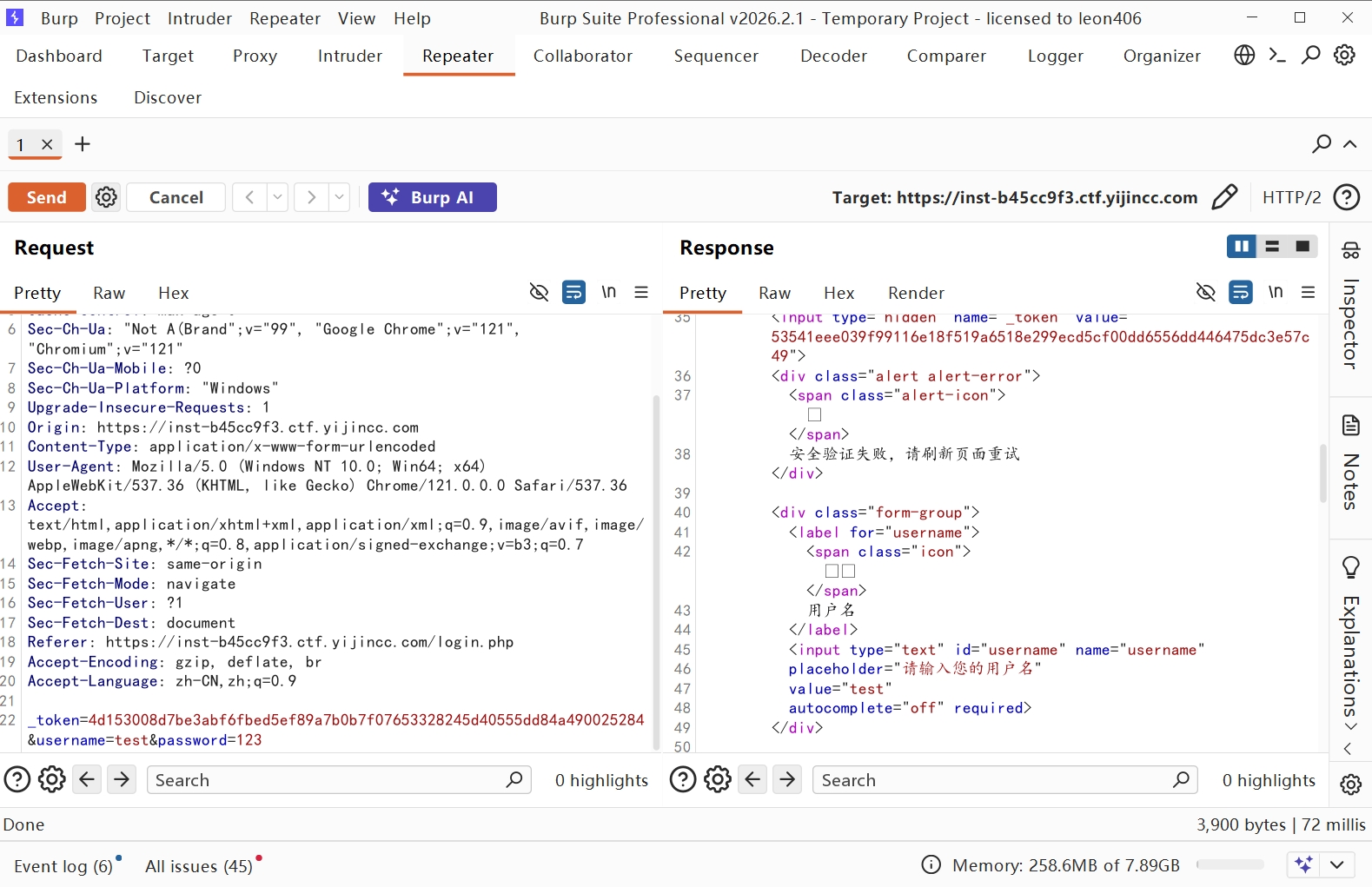Switch Response view to Render tab
This screenshot has height=887, width=1372.
pos(915,294)
